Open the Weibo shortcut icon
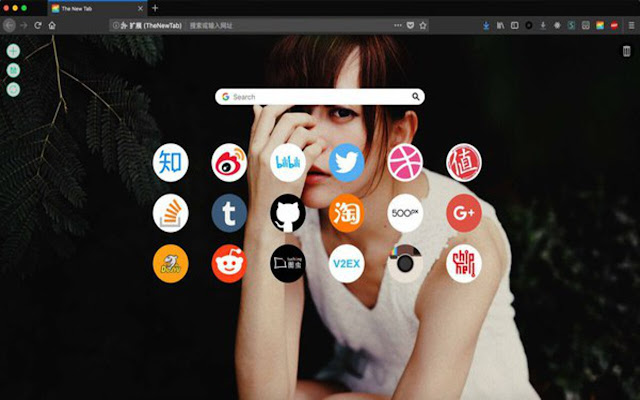The image size is (640, 400). (229, 162)
